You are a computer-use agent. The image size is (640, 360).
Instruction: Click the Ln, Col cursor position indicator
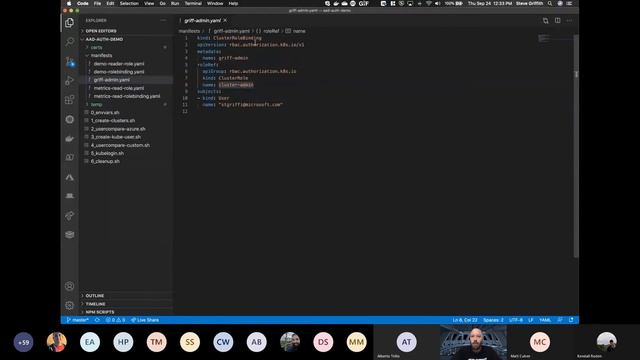coord(465,320)
